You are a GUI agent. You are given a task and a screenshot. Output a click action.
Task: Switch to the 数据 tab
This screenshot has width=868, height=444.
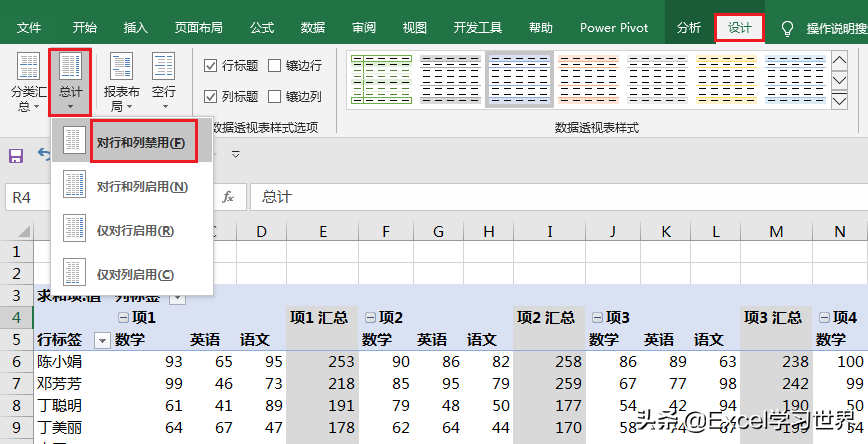click(x=313, y=28)
